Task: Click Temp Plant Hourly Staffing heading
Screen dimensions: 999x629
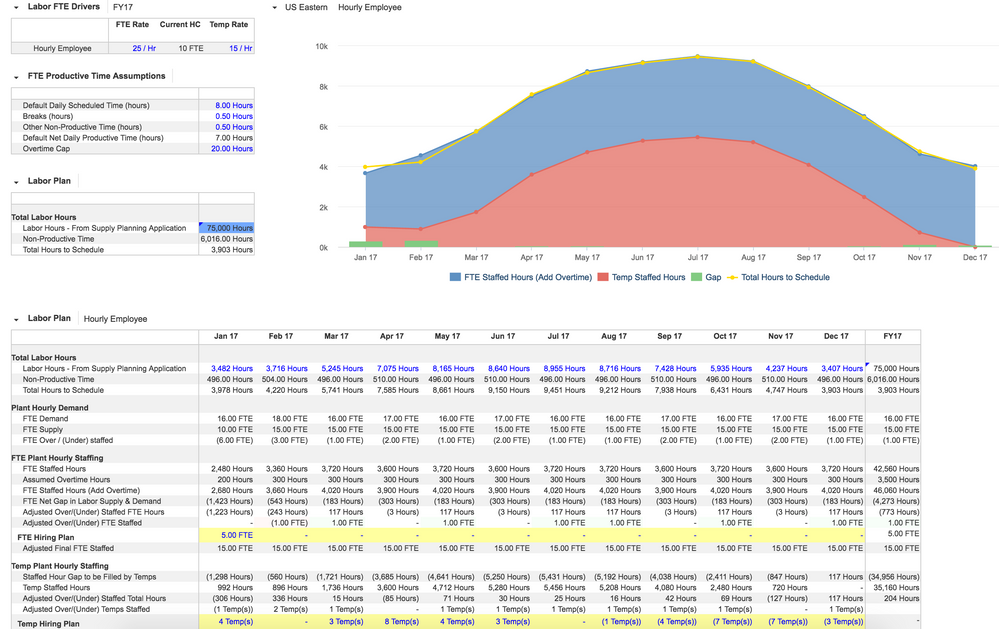Action: pos(60,566)
